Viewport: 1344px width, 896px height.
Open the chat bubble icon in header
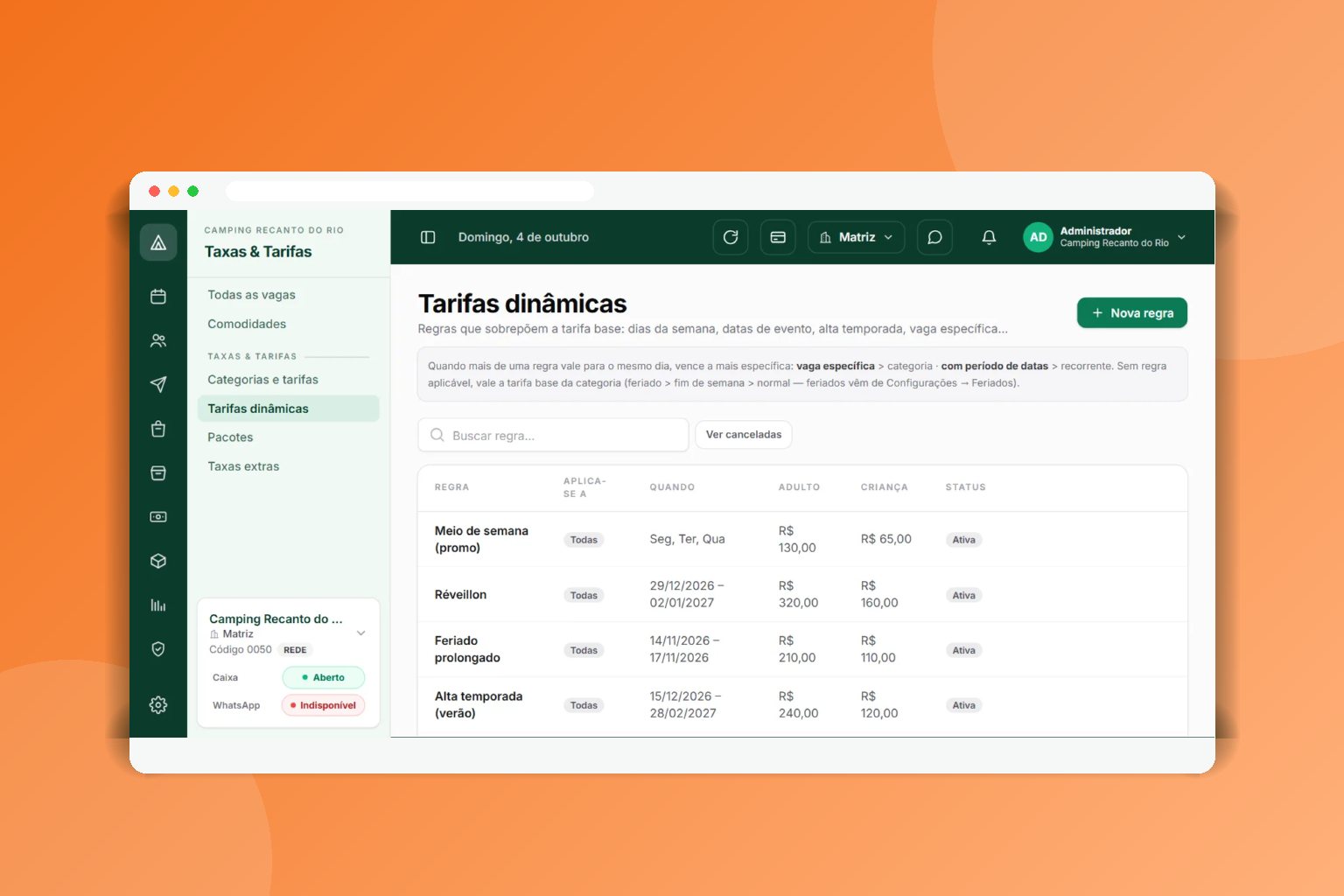click(x=934, y=237)
